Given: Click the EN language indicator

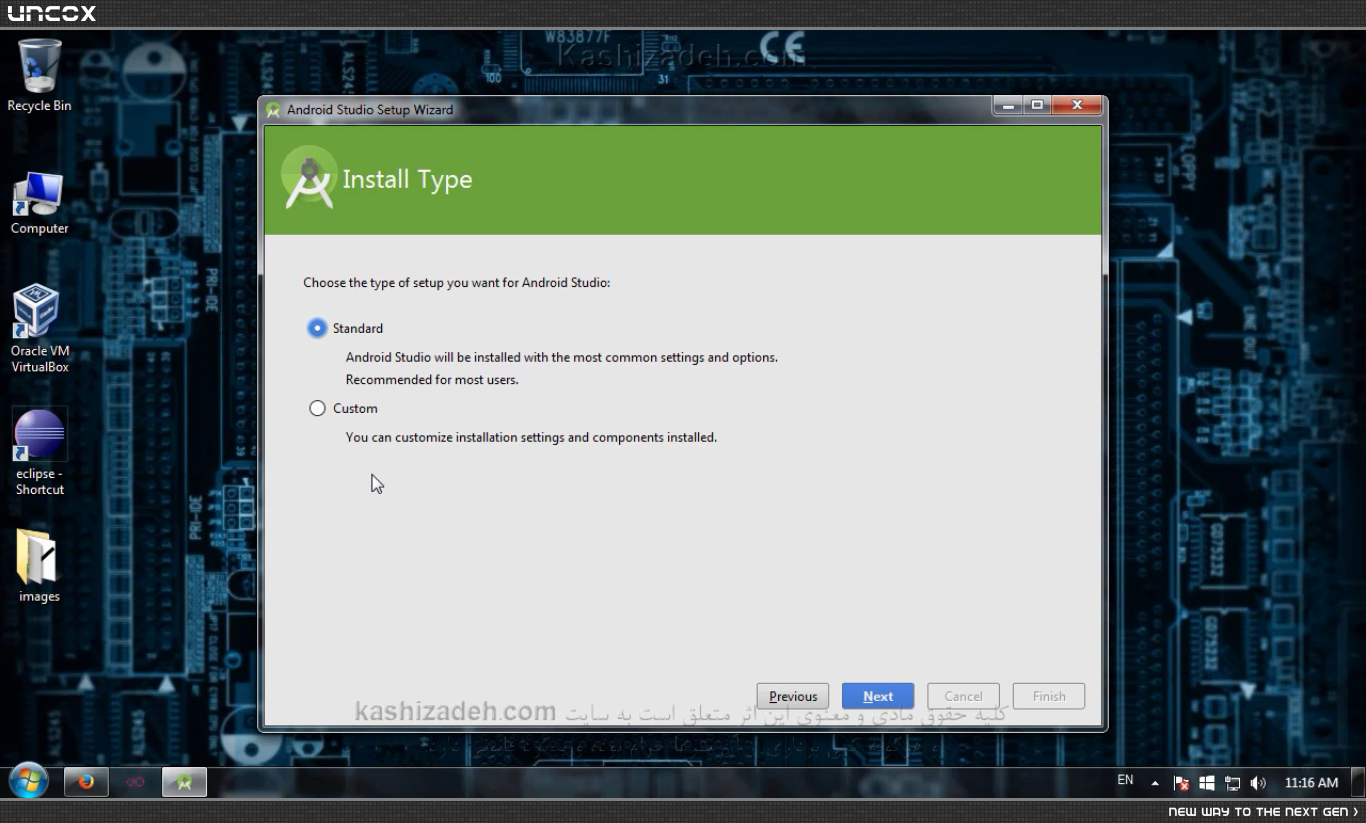Looking at the screenshot, I should 1125,780.
